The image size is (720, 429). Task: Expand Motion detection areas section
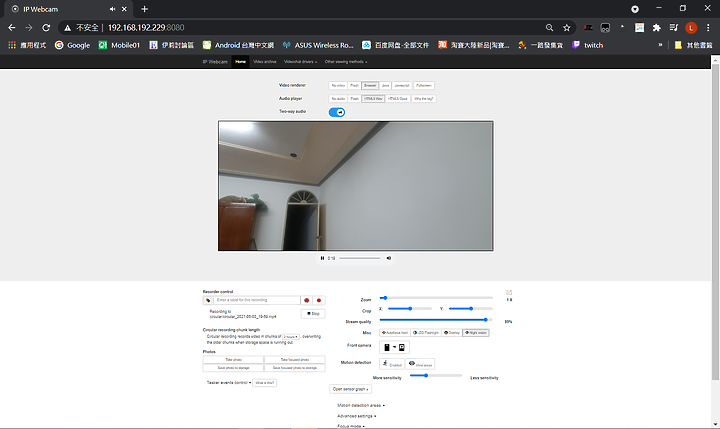point(361,406)
